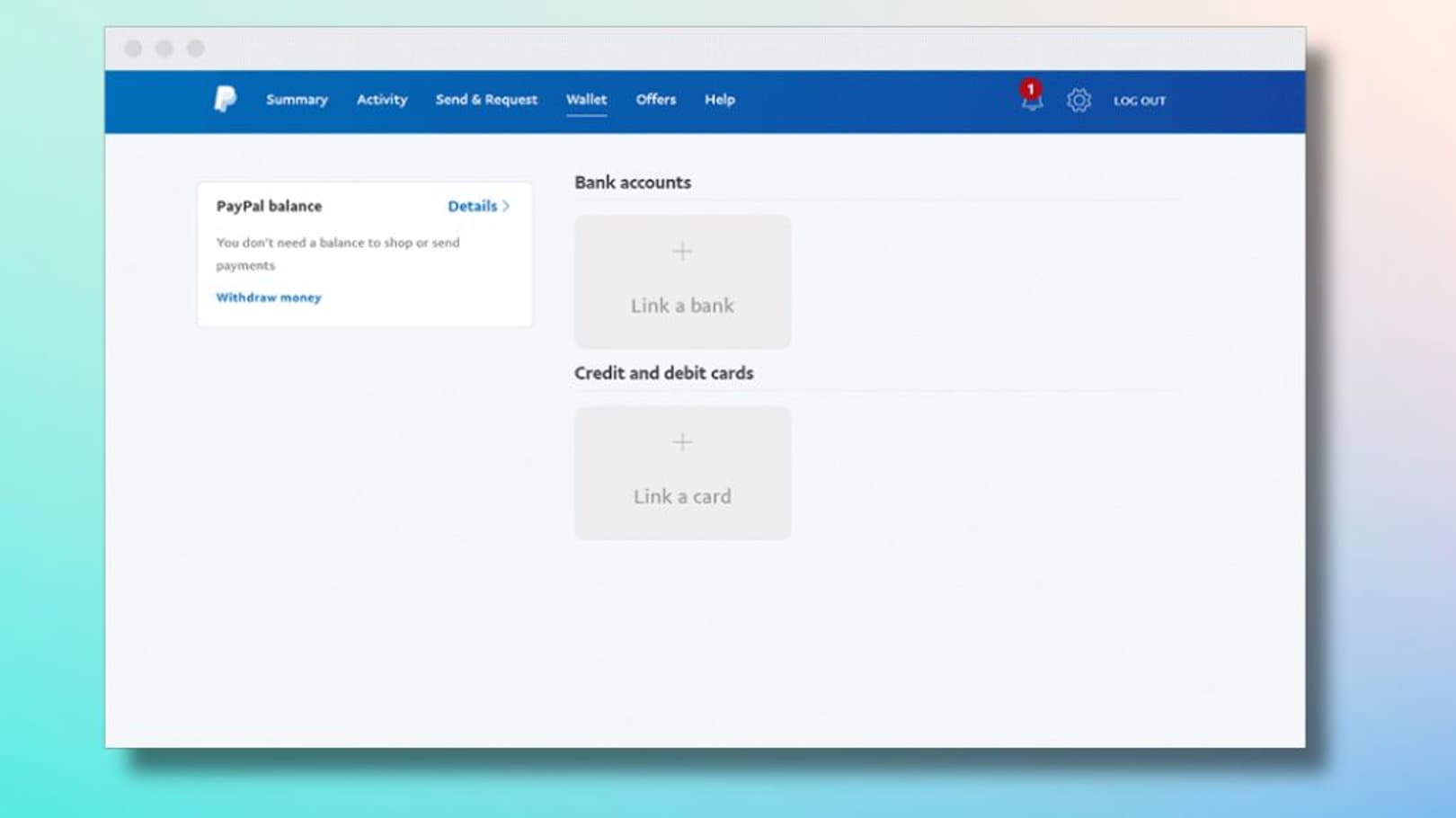Select the Wallet tab

coord(586,100)
